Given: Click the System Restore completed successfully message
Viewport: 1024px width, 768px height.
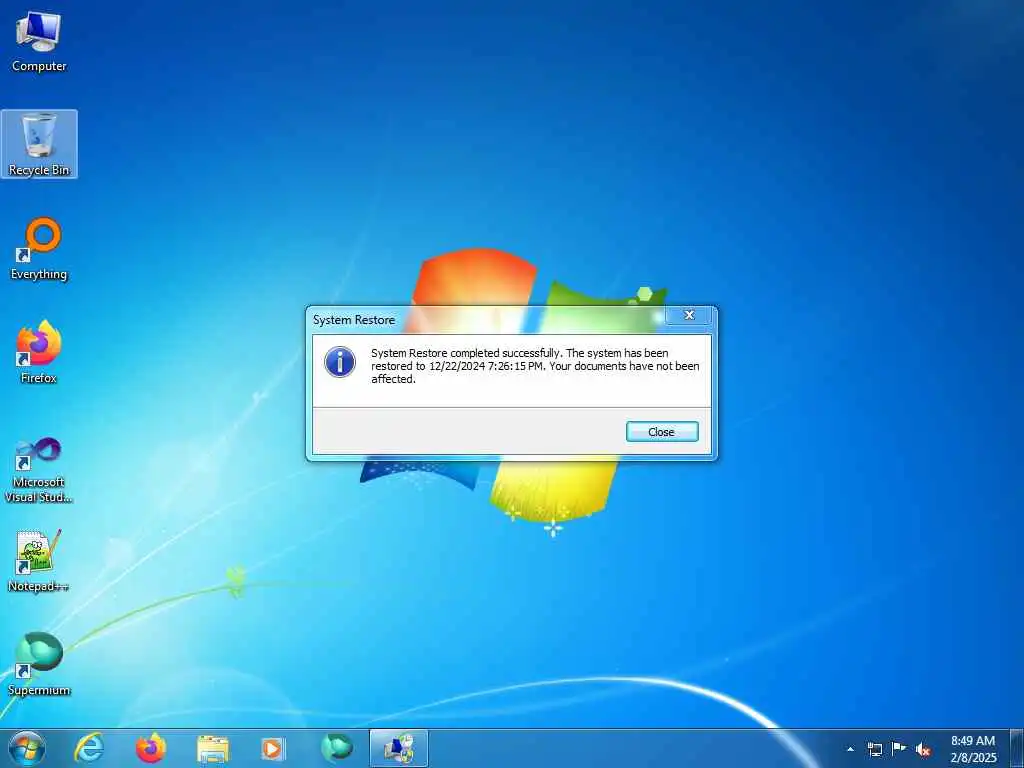Looking at the screenshot, I should (x=535, y=366).
